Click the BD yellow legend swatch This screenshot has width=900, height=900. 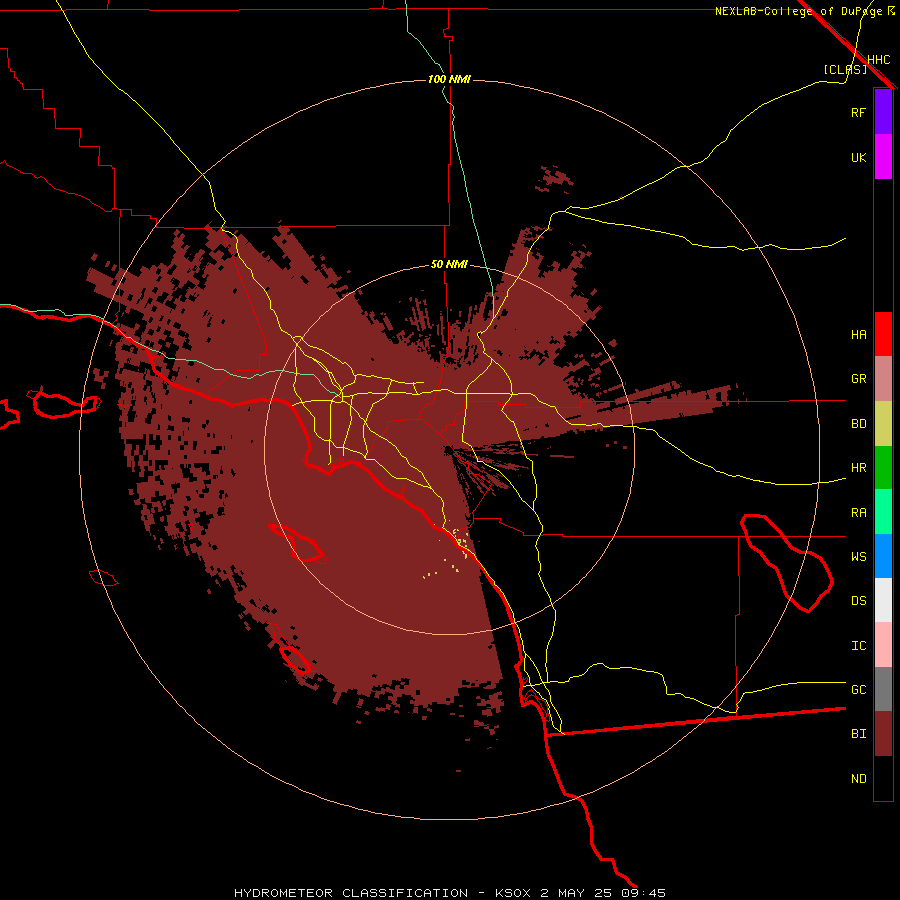883,423
